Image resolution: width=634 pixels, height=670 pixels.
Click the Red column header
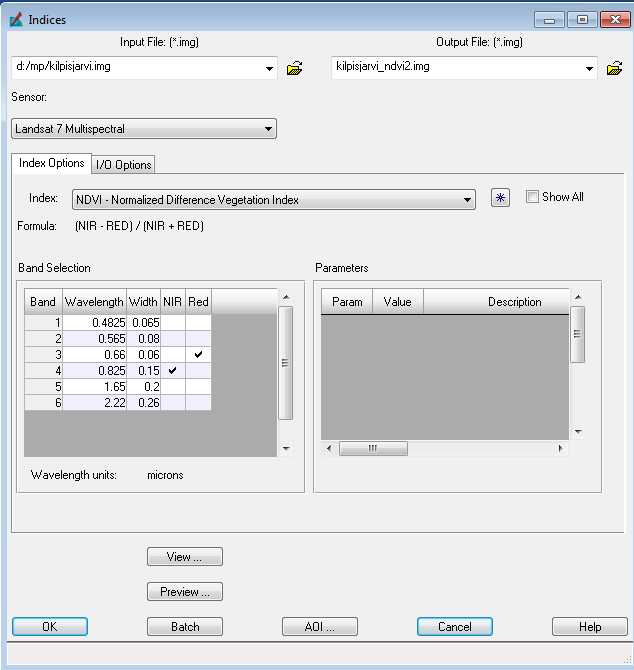(198, 302)
